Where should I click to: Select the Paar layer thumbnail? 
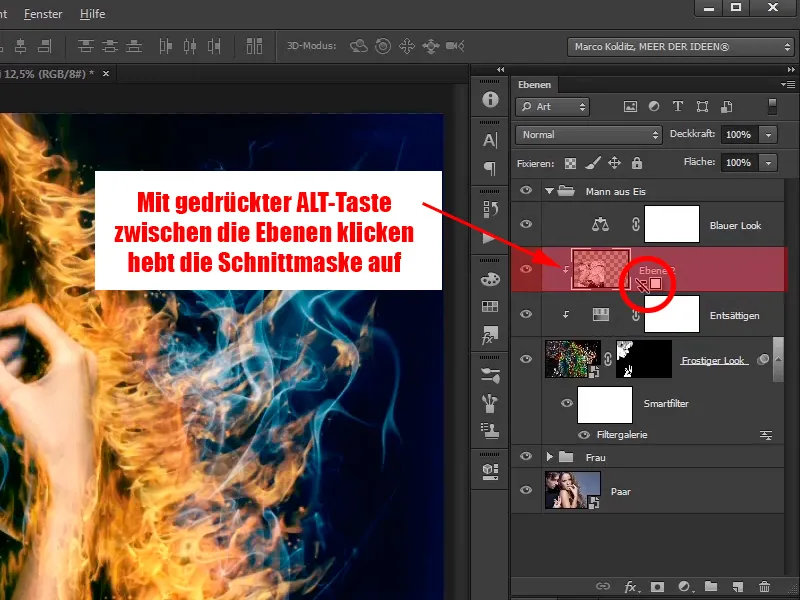572,490
